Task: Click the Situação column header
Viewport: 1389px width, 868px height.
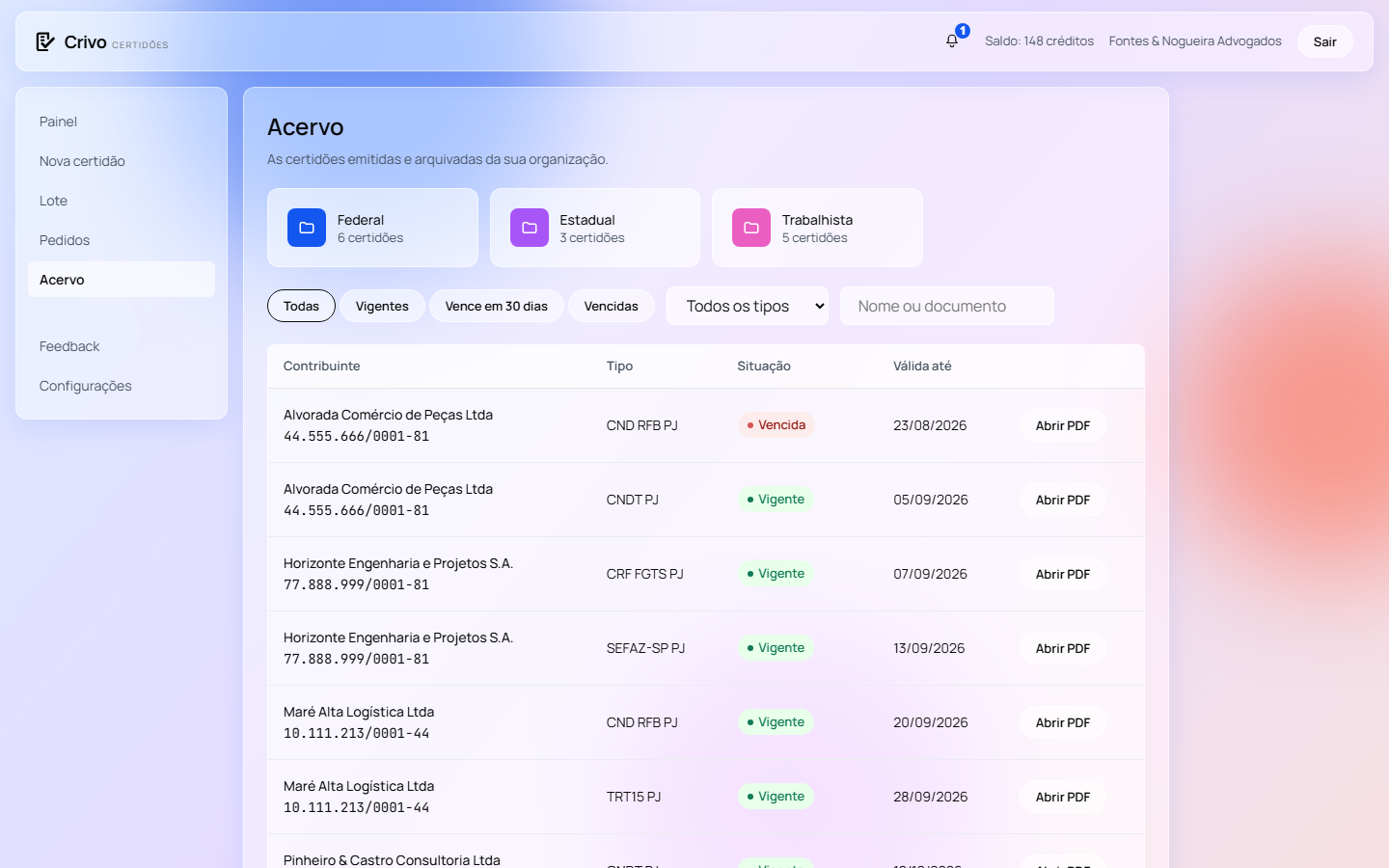Action: 764,366
